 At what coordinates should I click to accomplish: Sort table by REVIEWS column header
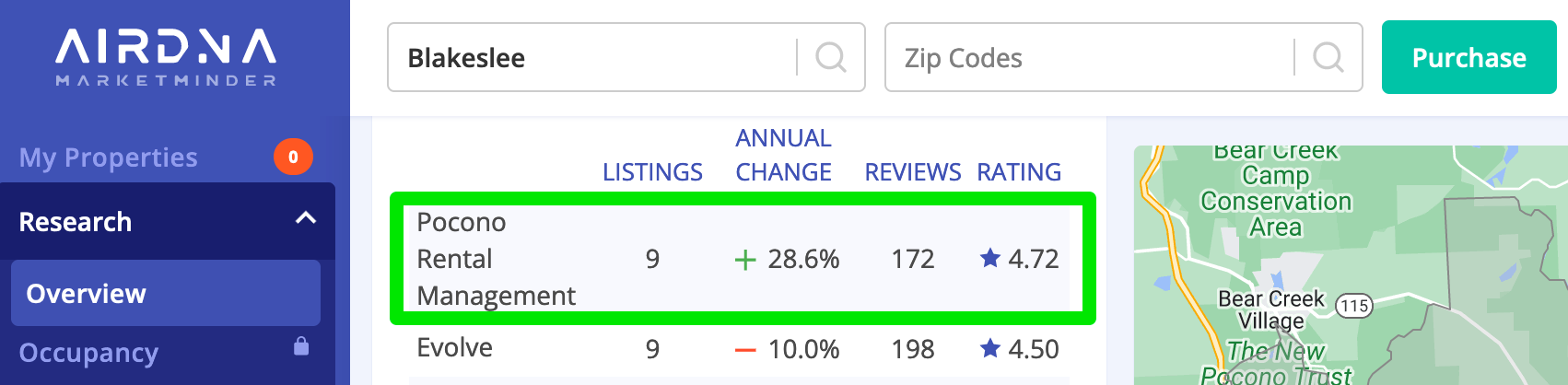[x=913, y=172]
